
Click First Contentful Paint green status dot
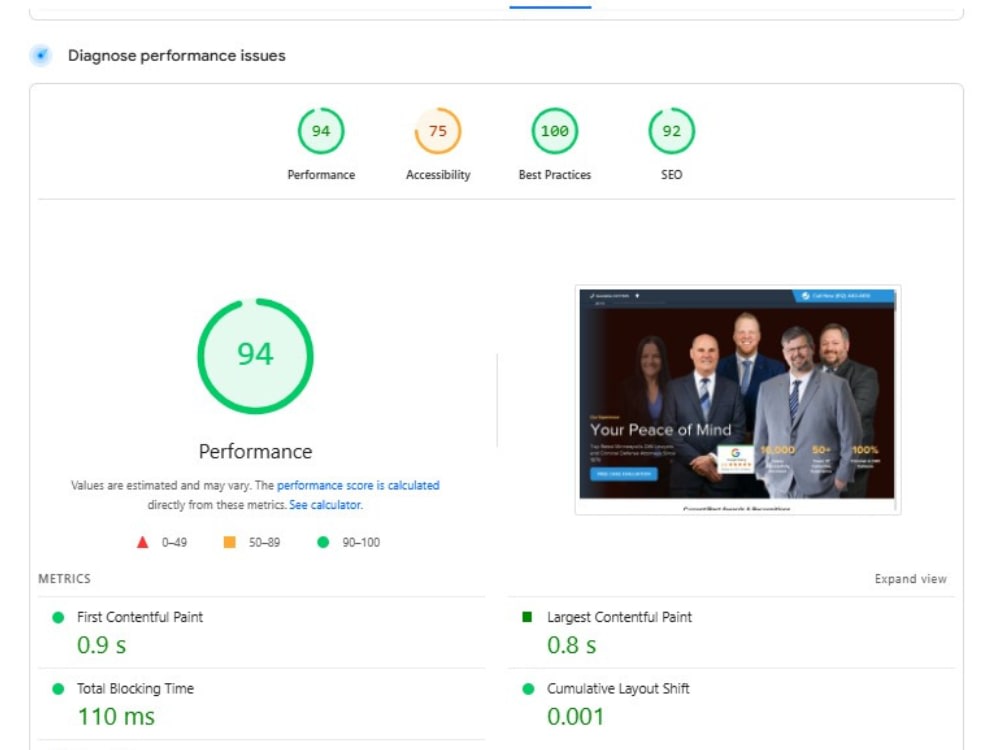pyautogui.click(x=58, y=617)
